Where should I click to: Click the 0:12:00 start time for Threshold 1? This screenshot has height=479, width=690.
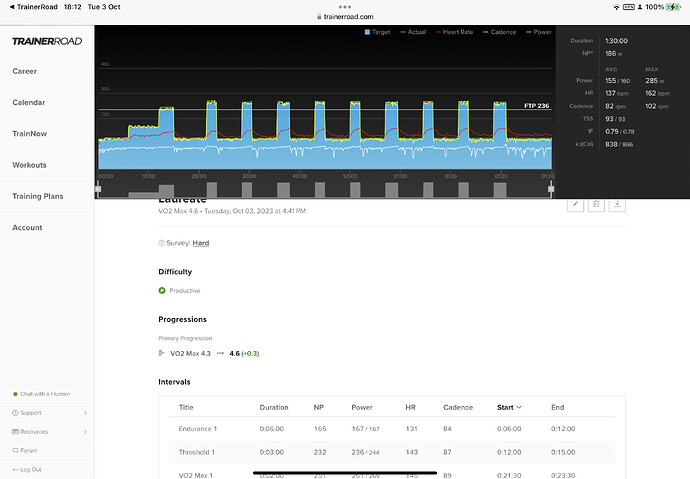[509, 452]
